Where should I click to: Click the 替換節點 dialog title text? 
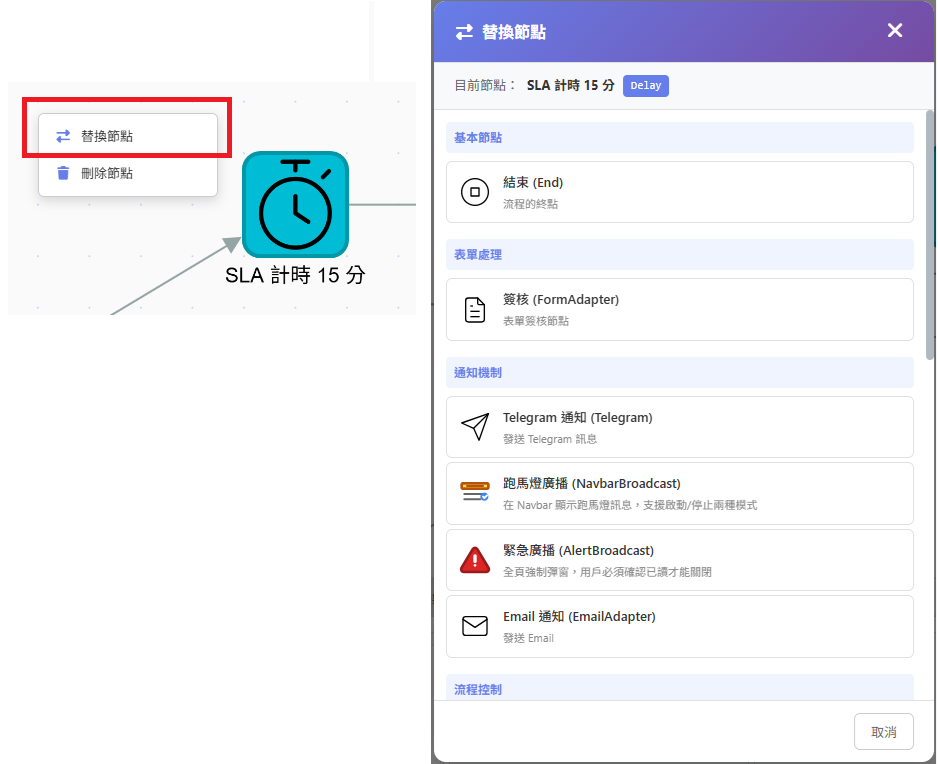(x=514, y=32)
